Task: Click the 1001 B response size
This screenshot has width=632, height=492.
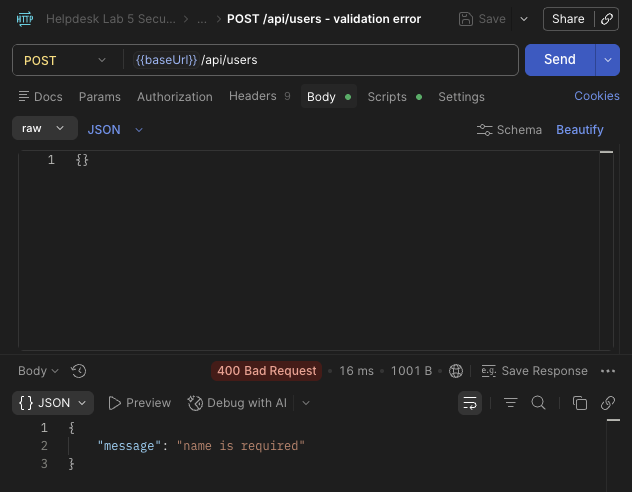Action: 411,371
